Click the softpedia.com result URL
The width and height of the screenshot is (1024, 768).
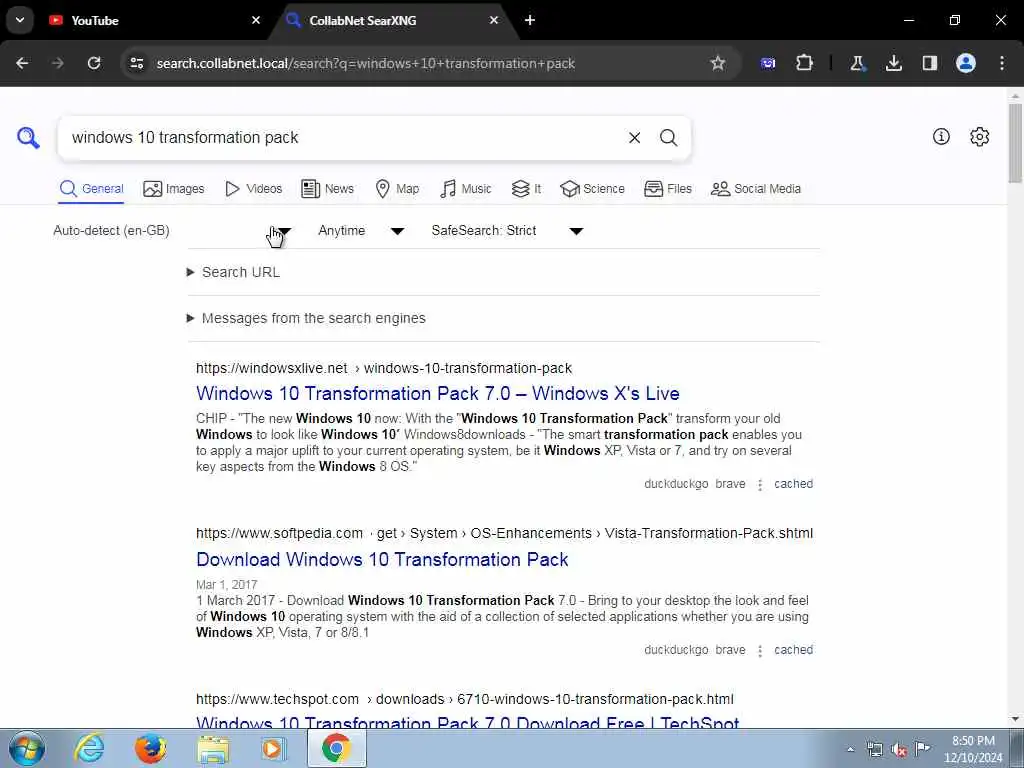(504, 533)
